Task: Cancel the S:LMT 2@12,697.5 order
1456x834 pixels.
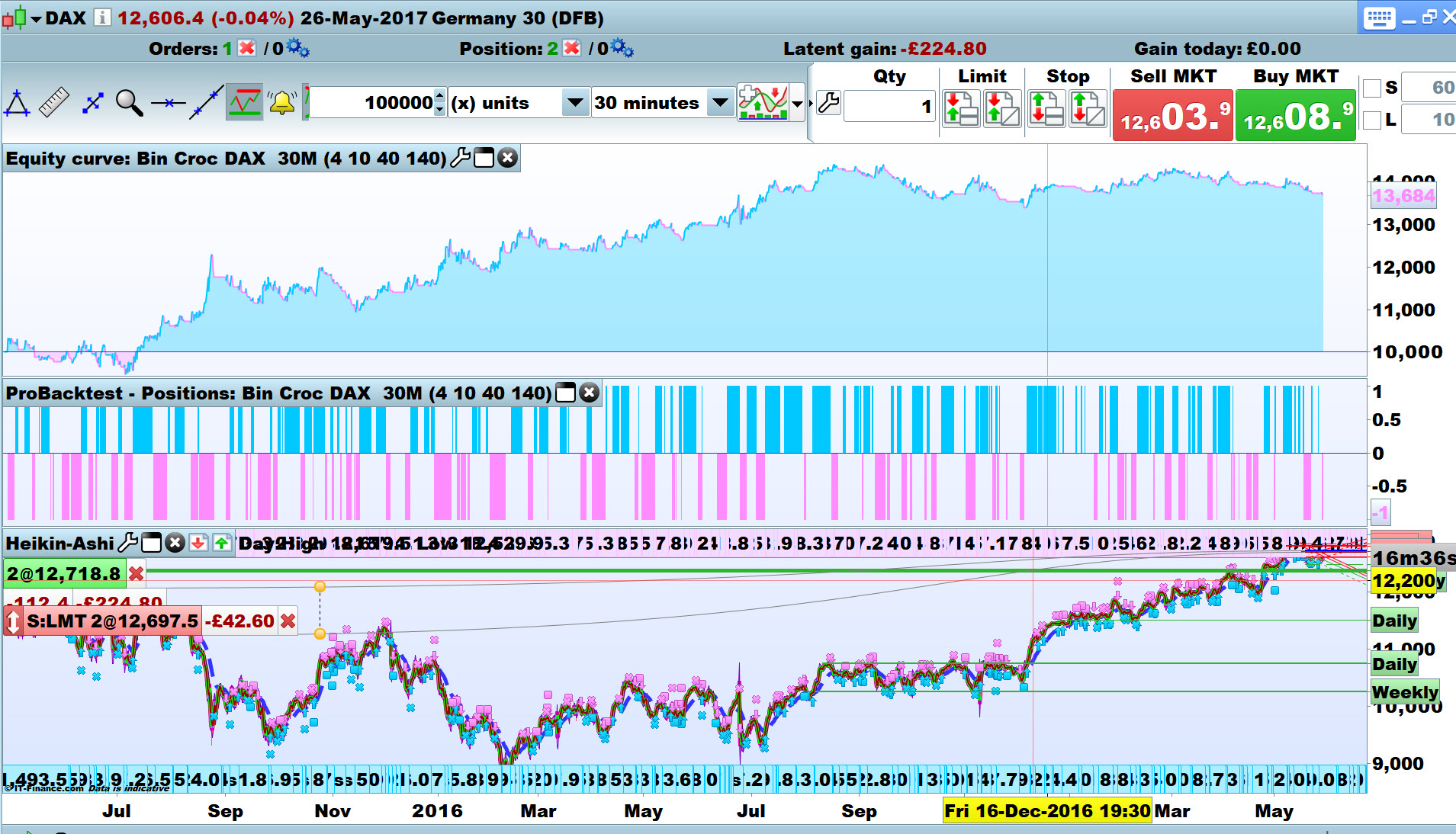Action: click(x=288, y=621)
